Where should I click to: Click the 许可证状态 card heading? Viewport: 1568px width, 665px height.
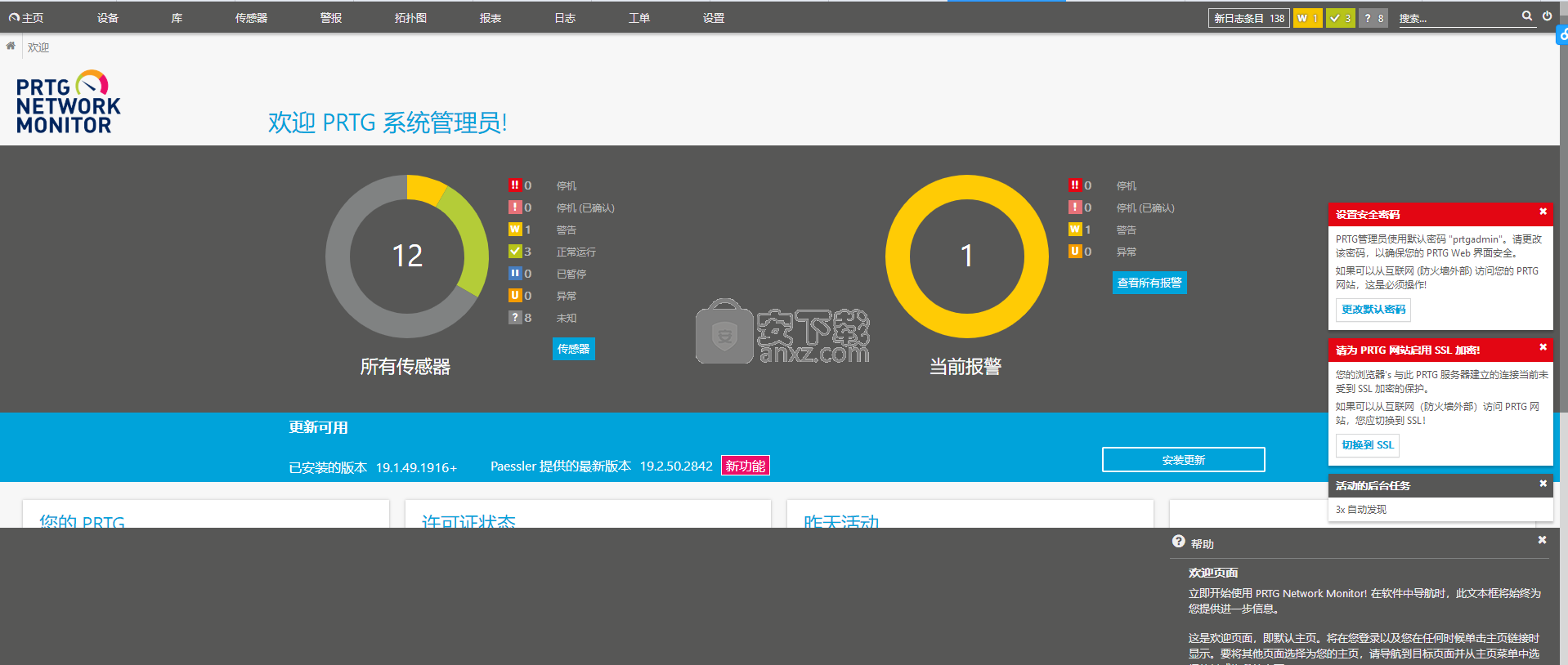pyautogui.click(x=468, y=520)
